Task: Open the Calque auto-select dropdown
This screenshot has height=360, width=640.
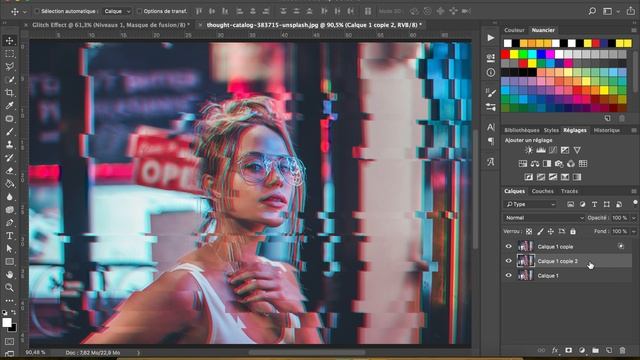Action: (x=117, y=11)
